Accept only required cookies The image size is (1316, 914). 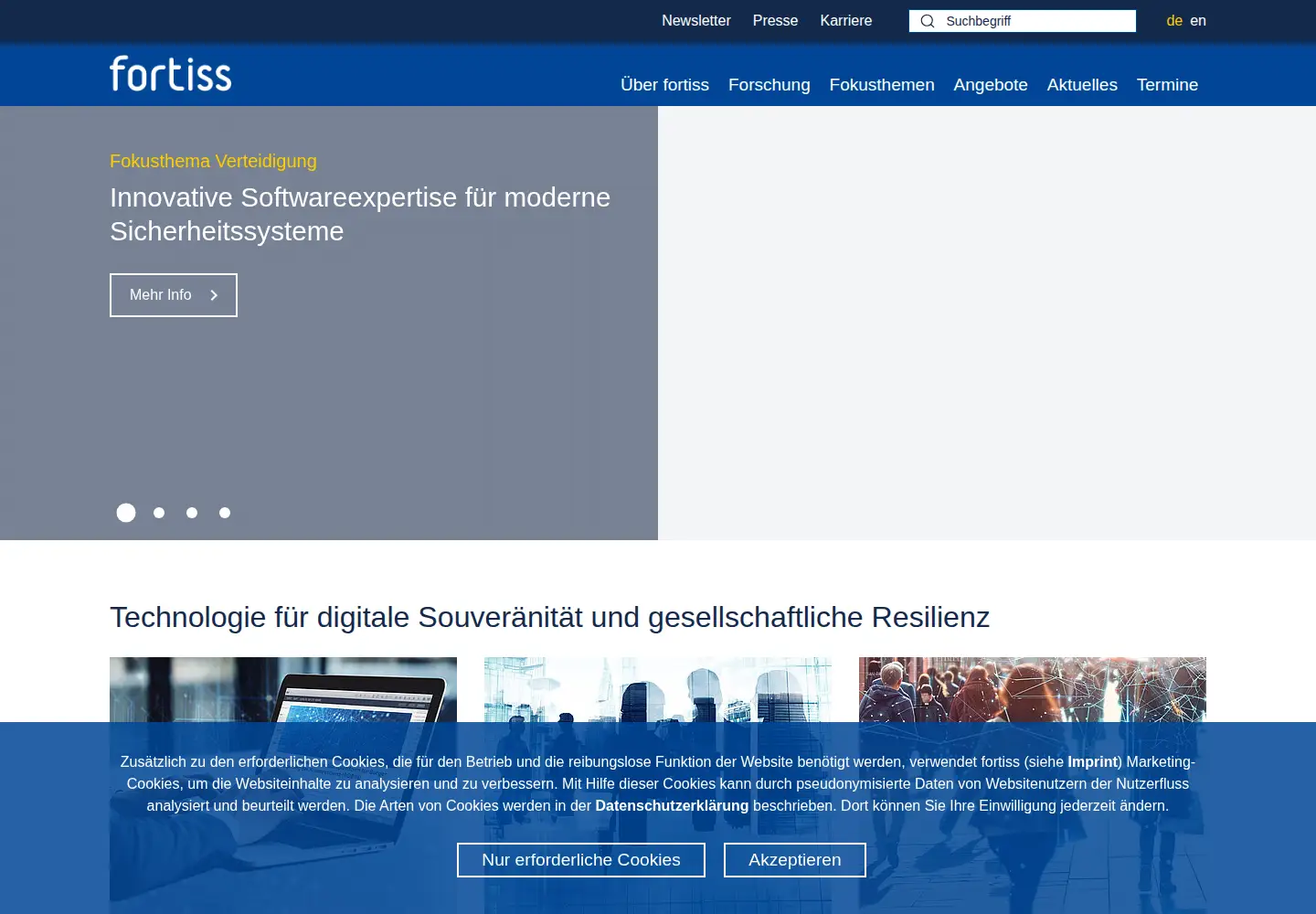[x=581, y=860]
